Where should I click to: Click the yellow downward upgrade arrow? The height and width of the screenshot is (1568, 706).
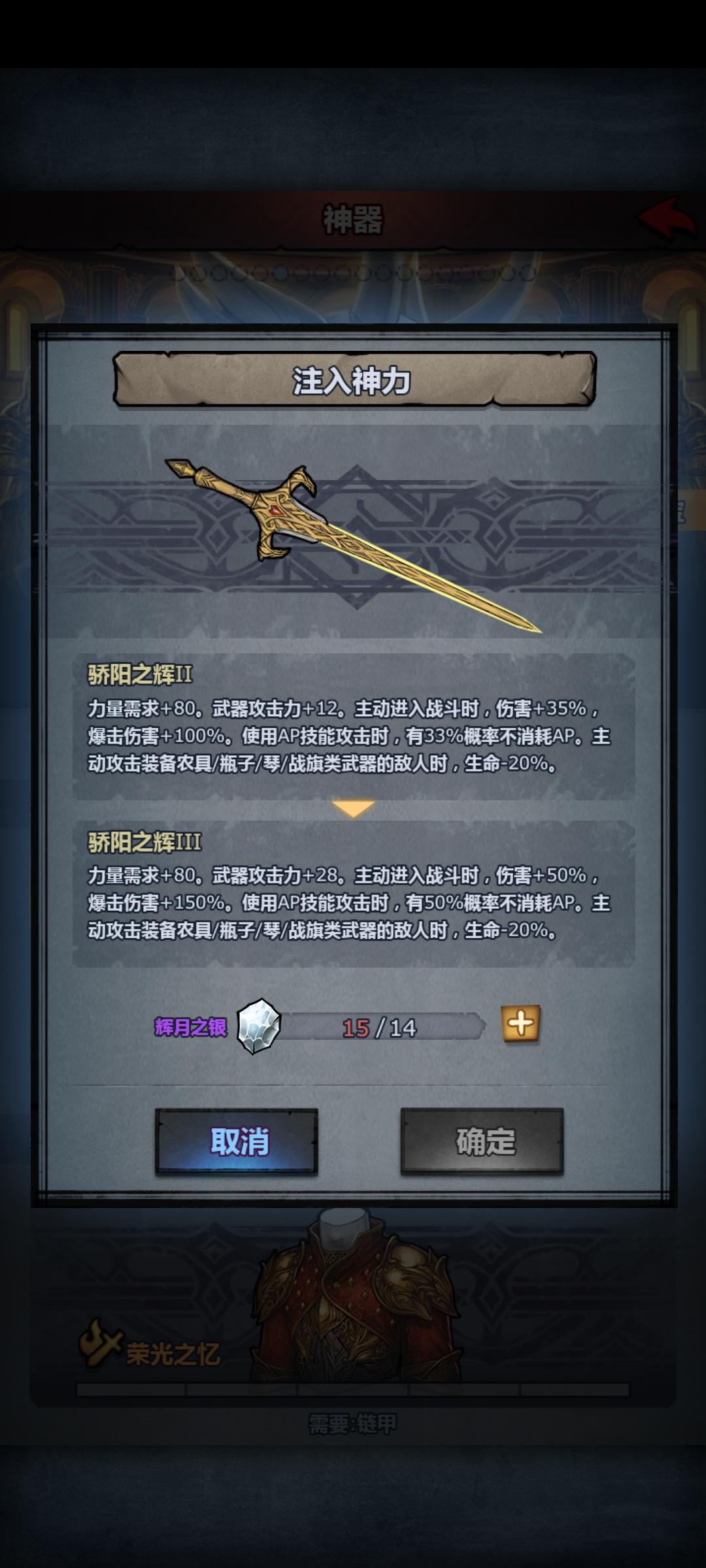[x=353, y=809]
